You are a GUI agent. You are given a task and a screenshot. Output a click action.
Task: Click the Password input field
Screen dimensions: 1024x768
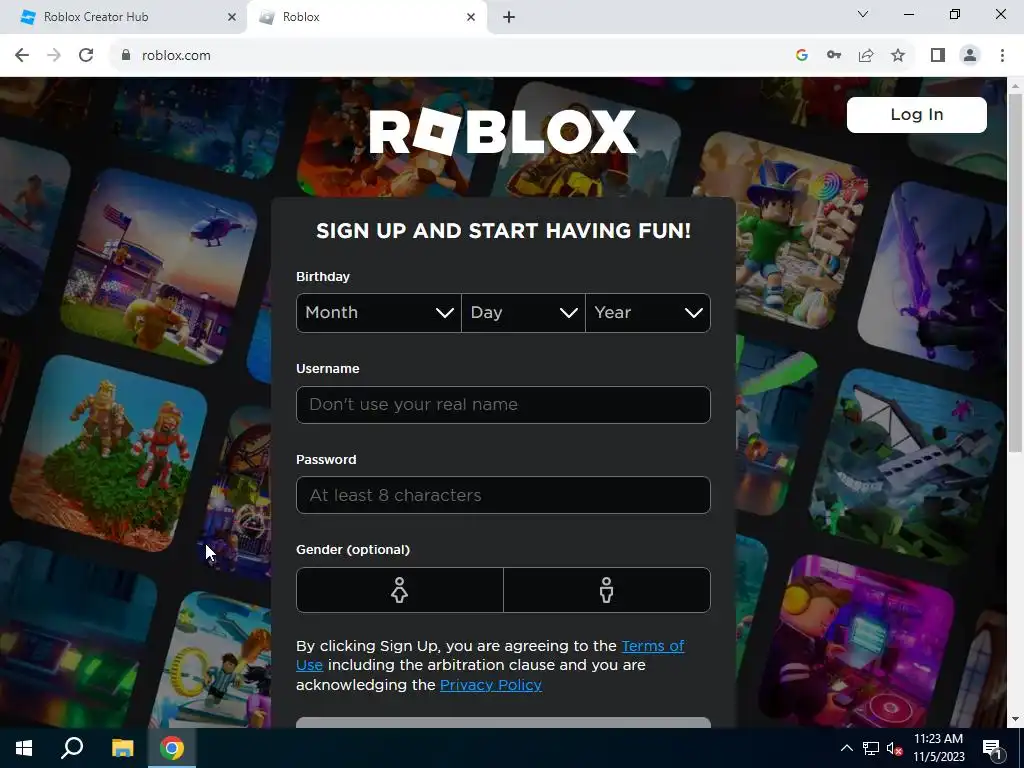[504, 495]
